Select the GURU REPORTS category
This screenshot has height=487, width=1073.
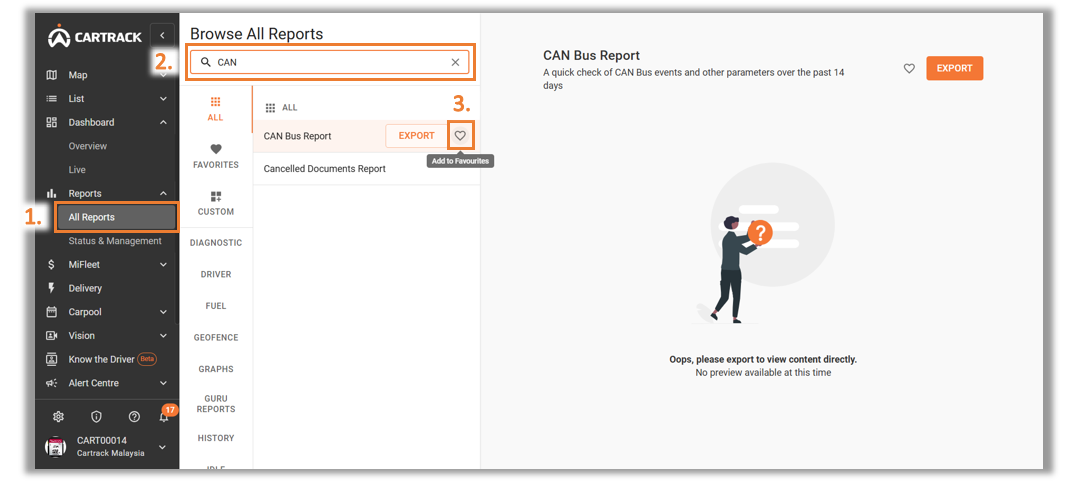click(216, 404)
